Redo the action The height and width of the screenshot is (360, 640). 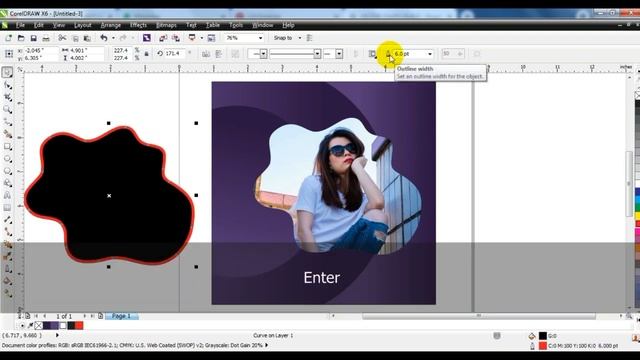123,38
